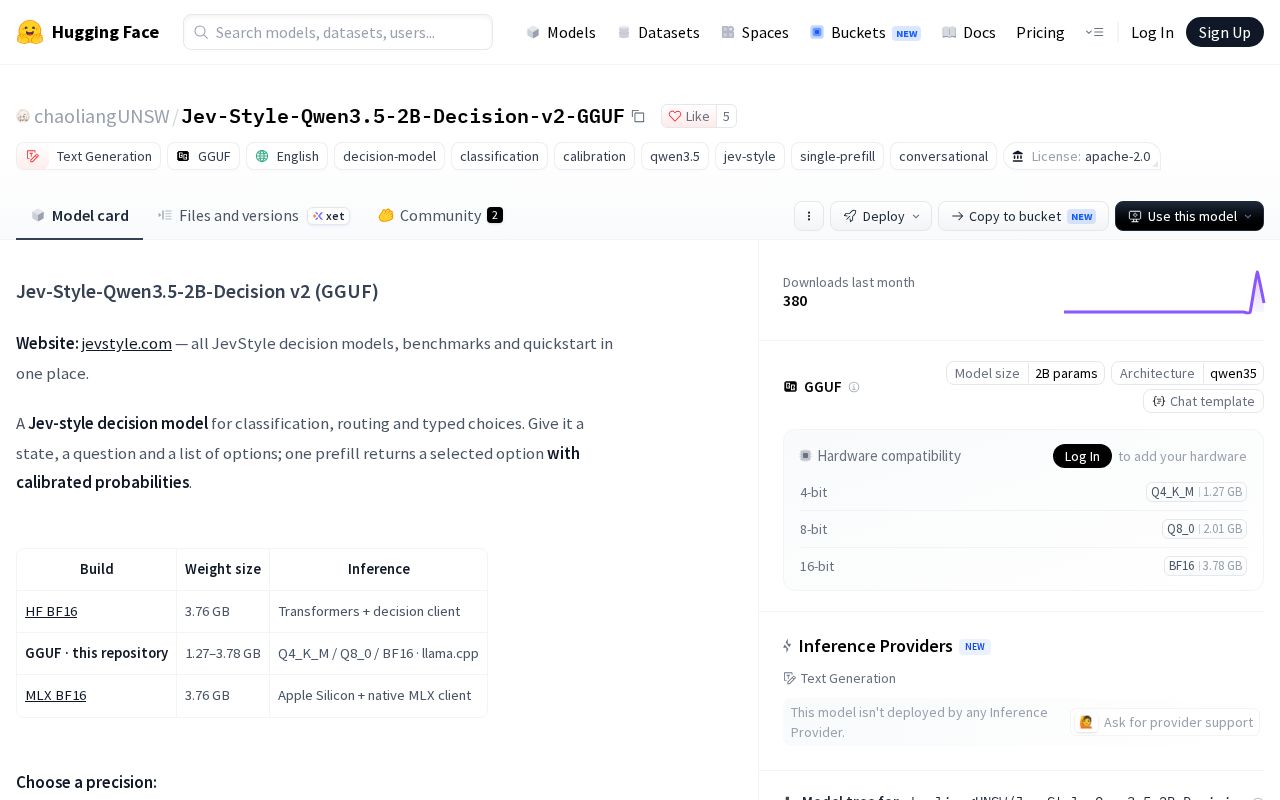Image resolution: width=1280 pixels, height=800 pixels.
Task: Open the jevstyle.com website link
Action: [x=127, y=343]
